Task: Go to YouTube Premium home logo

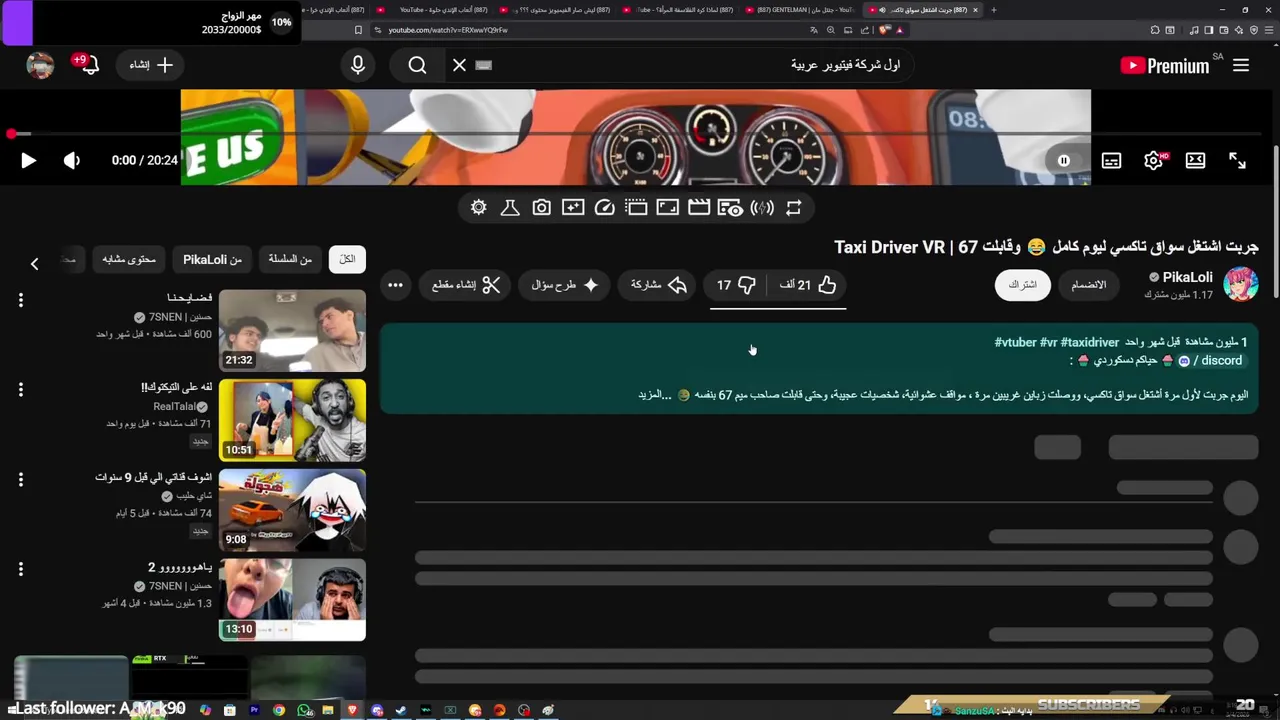Action: coord(1165,66)
